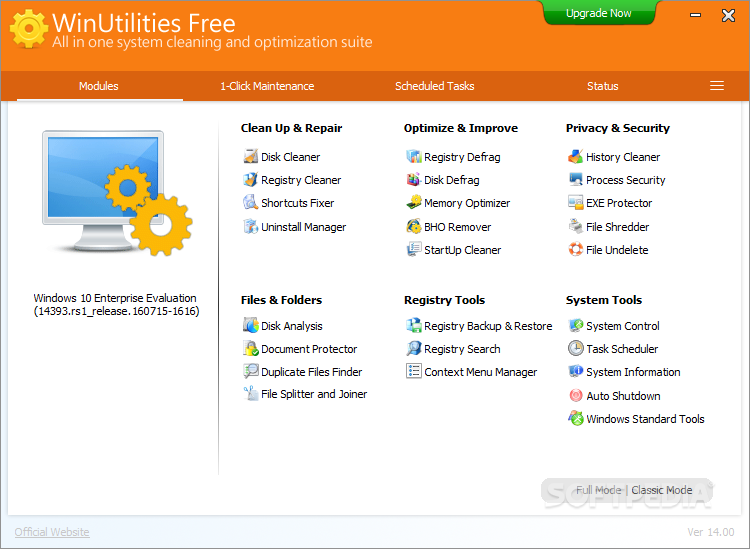Click the Disk Analysis icon
This screenshot has width=750, height=549.
tap(251, 325)
